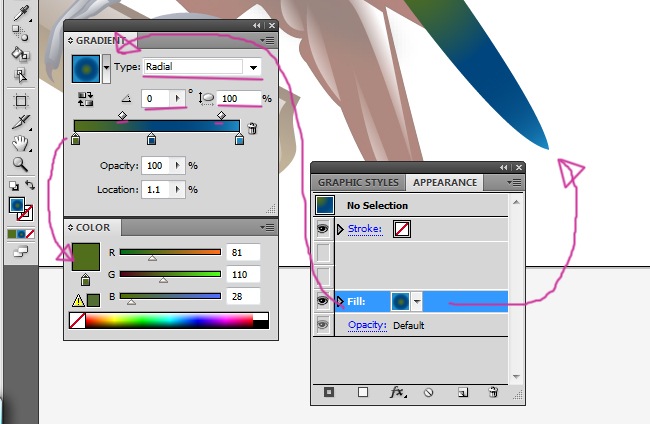The width and height of the screenshot is (650, 424).
Task: Switch to the Graphic Styles tab
Action: tap(357, 183)
